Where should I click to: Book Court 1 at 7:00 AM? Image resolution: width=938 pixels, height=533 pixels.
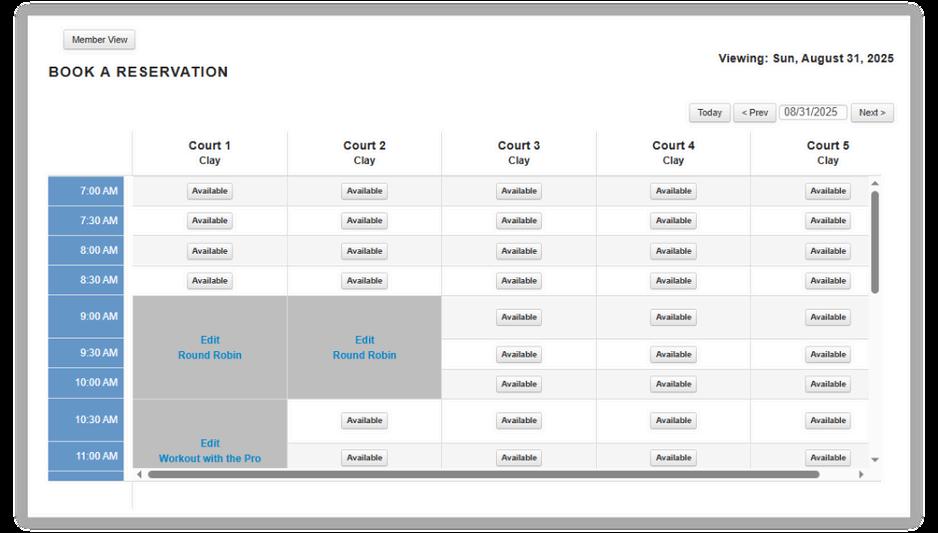[x=209, y=191]
